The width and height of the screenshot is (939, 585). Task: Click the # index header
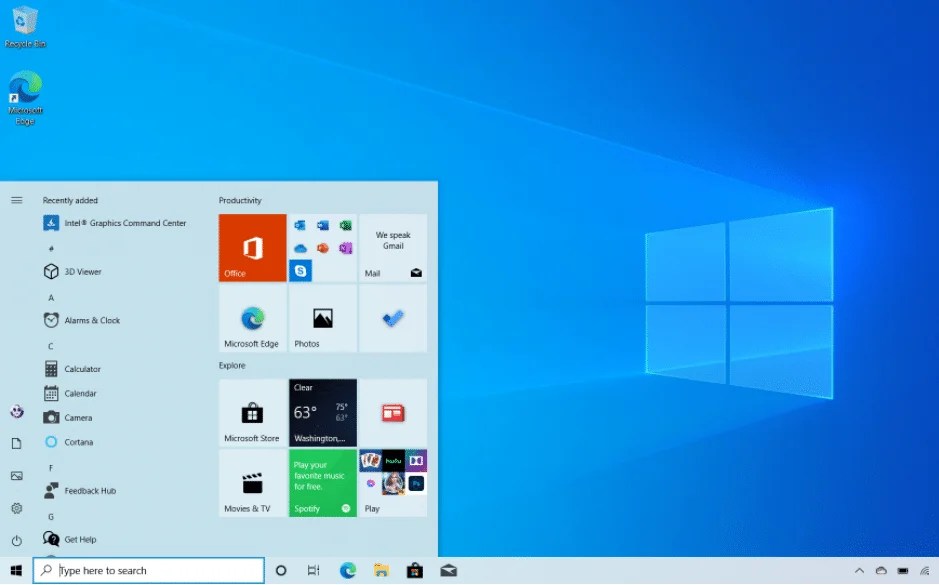click(51, 248)
